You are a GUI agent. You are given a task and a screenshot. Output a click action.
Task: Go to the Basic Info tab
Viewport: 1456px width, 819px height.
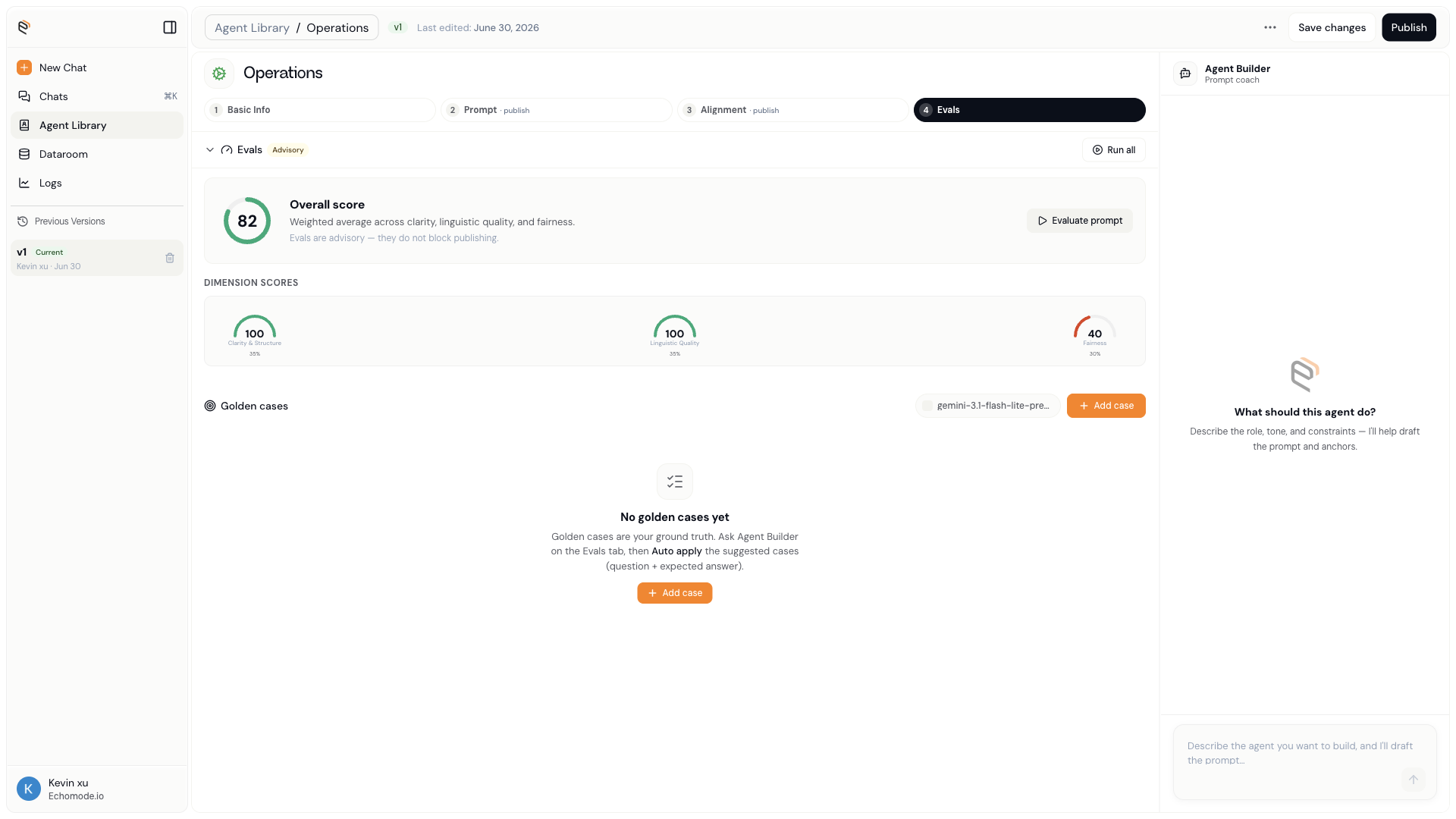point(319,110)
